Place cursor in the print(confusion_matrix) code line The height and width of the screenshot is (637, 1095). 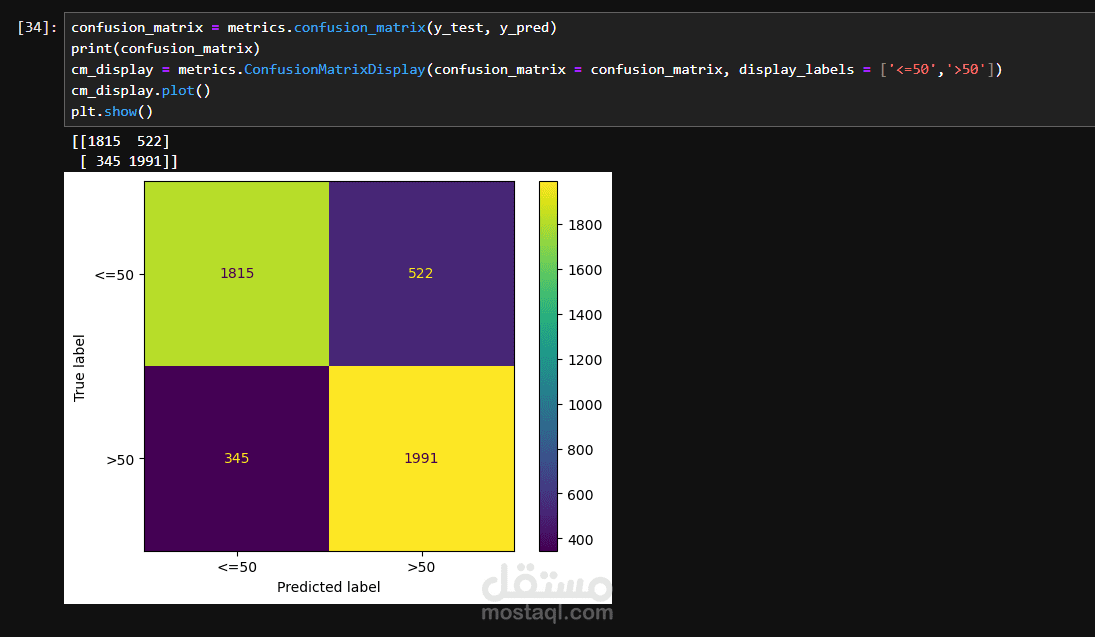[x=164, y=48]
